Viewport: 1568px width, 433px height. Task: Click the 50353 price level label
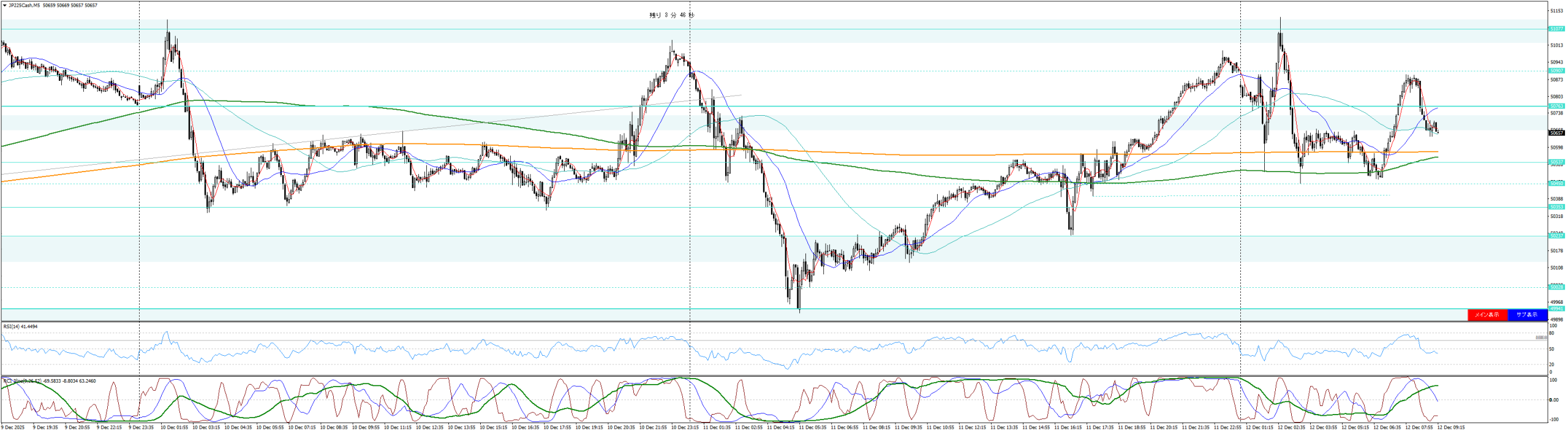(1556, 207)
